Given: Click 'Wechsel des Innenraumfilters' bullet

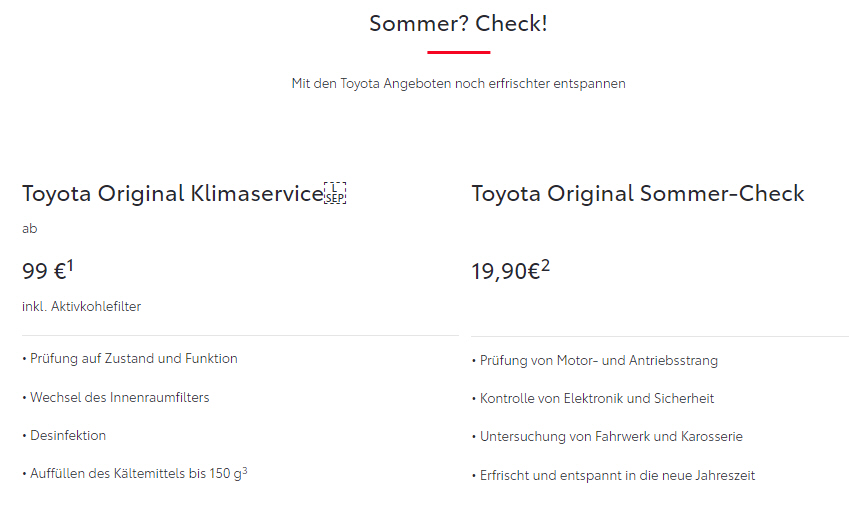Looking at the screenshot, I should click(x=116, y=397).
